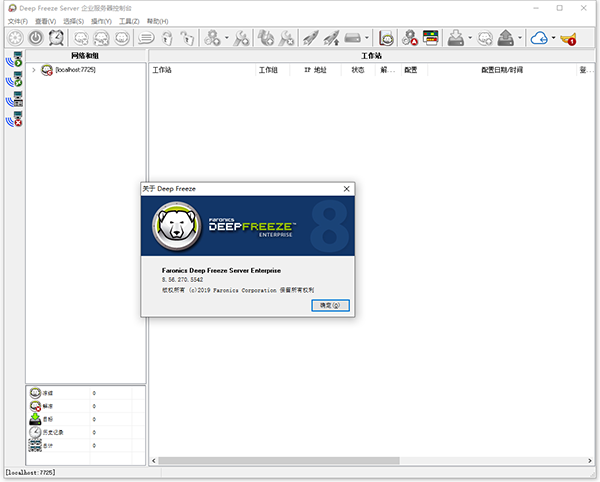
Task: Click the rocket with up arrow icon
Action: point(331,38)
